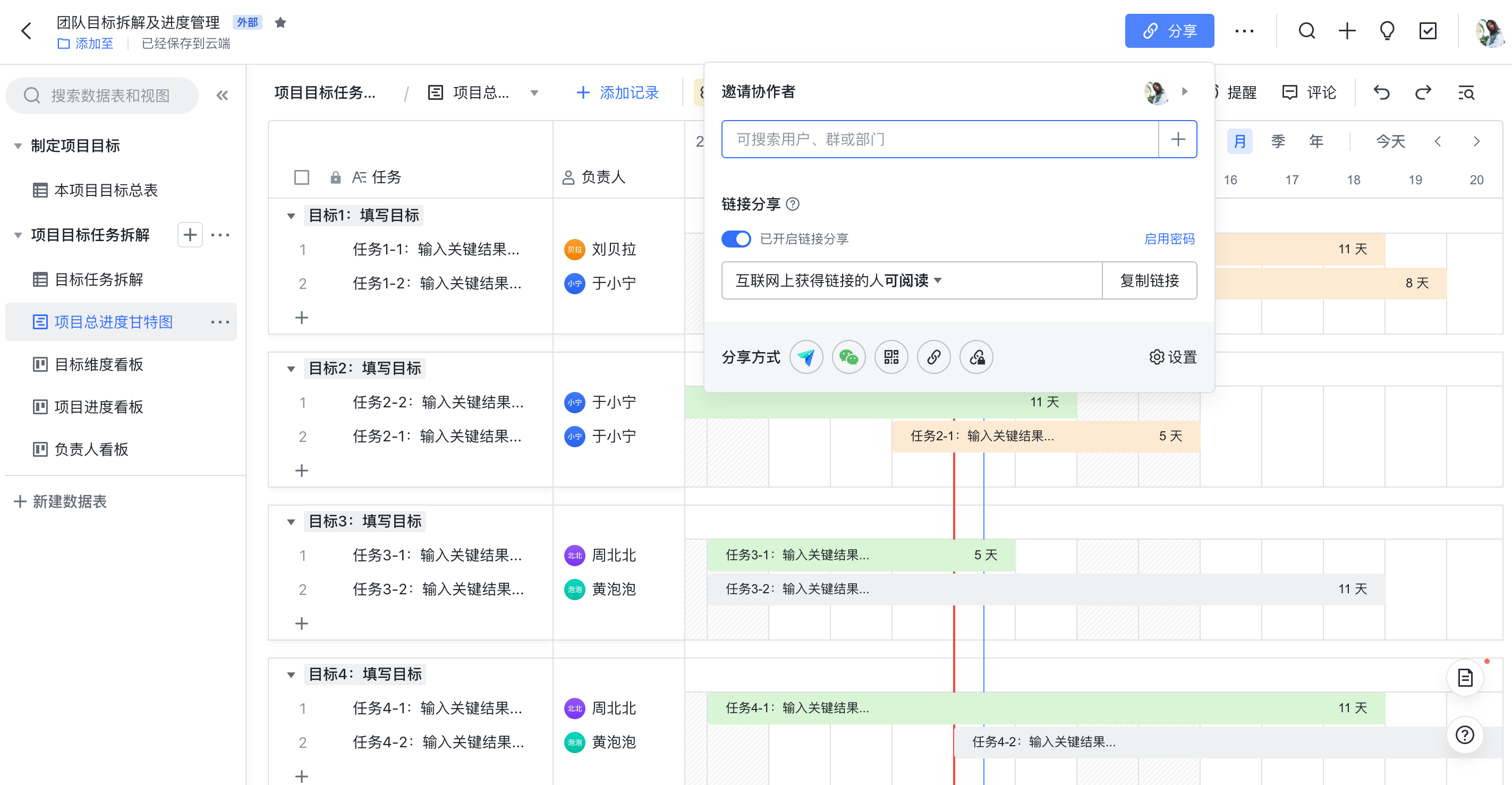Switch timeline scale to 季
Screen dimensions: 1512x785
pyautogui.click(x=1278, y=141)
